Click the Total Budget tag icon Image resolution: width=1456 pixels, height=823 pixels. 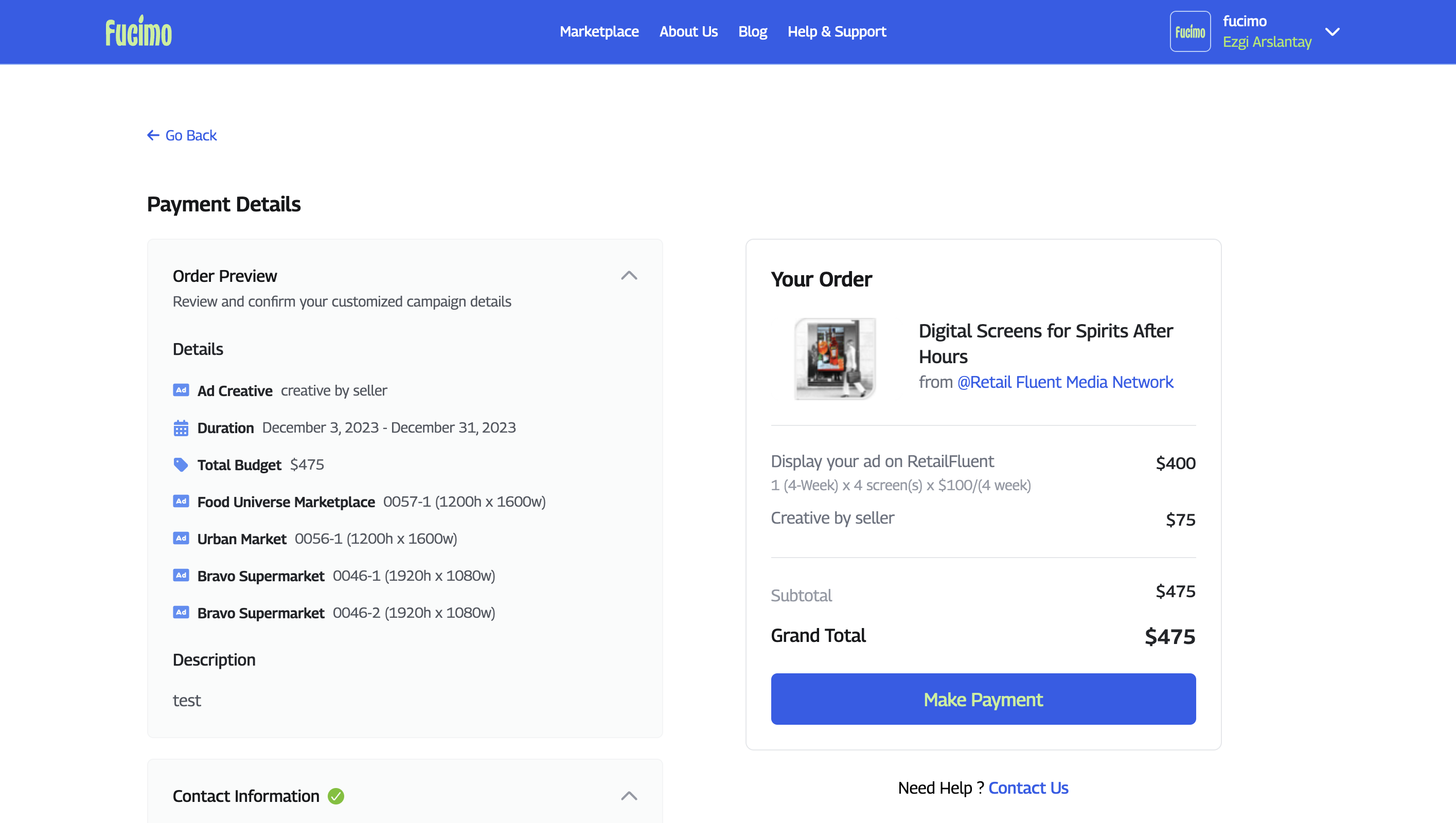(181, 464)
